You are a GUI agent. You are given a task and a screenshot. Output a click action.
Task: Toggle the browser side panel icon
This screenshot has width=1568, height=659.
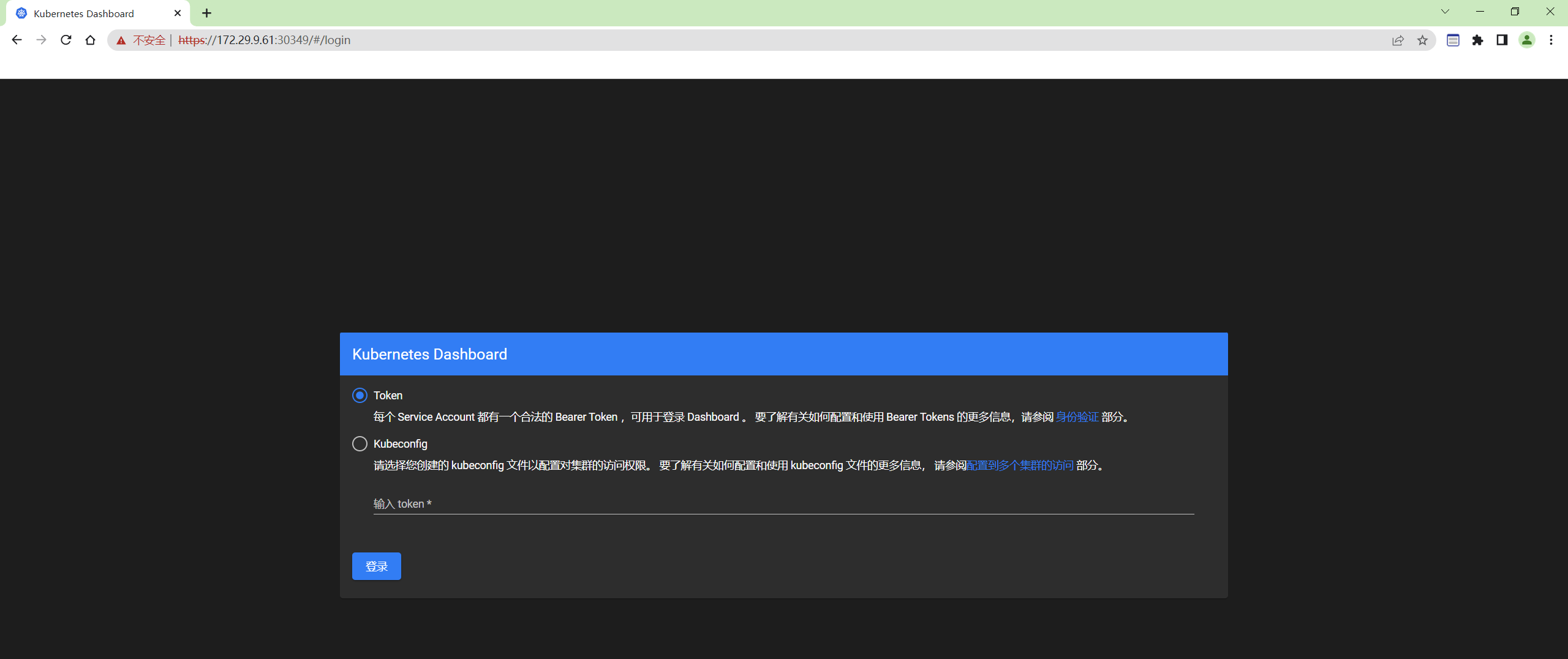tap(1502, 40)
